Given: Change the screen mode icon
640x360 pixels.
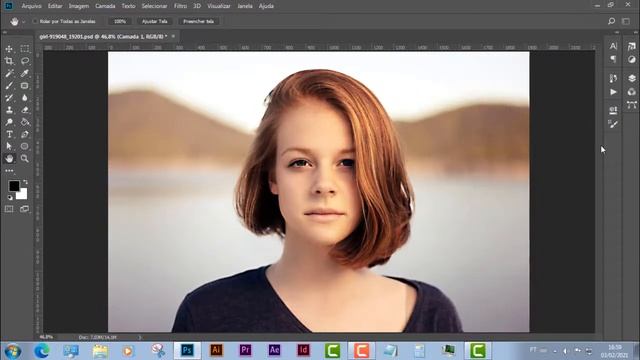Looking at the screenshot, I should pyautogui.click(x=24, y=209).
